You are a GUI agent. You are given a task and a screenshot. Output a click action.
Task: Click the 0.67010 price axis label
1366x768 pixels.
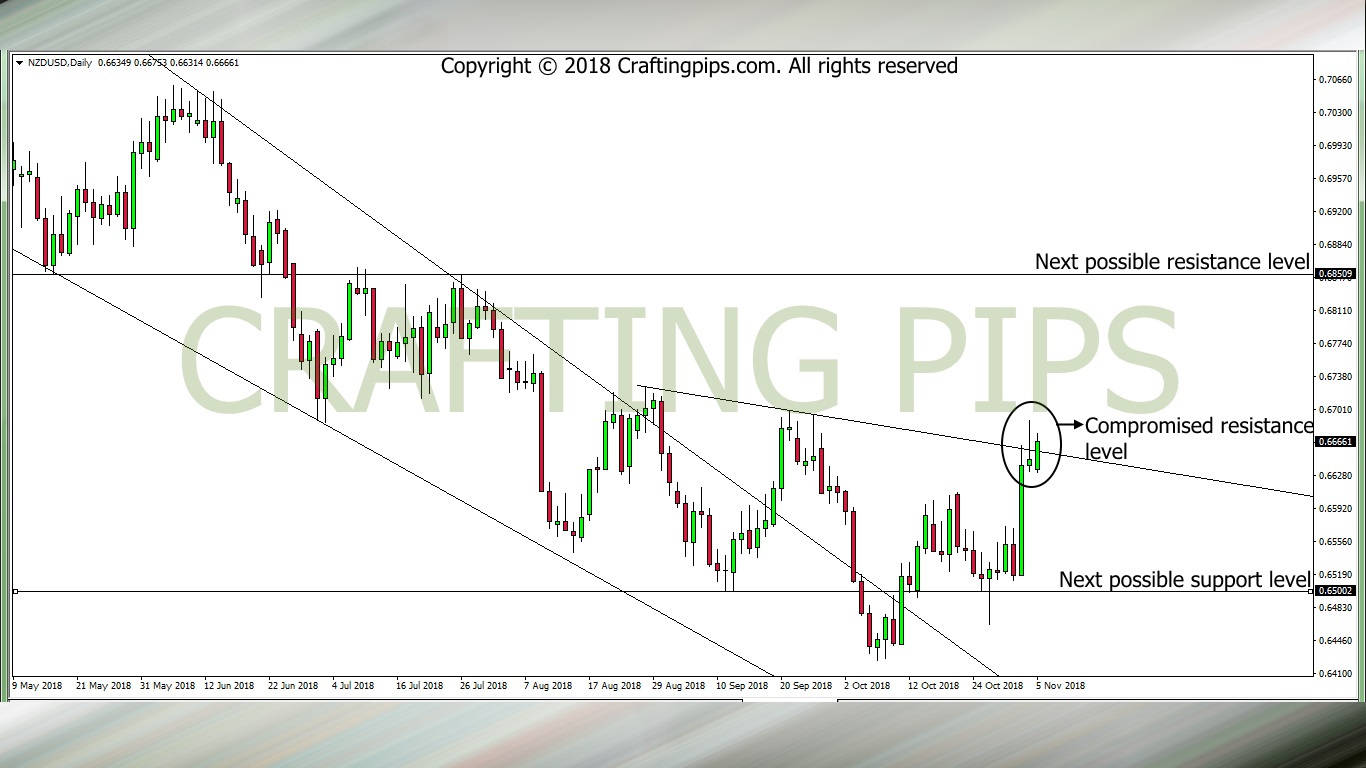point(1337,409)
